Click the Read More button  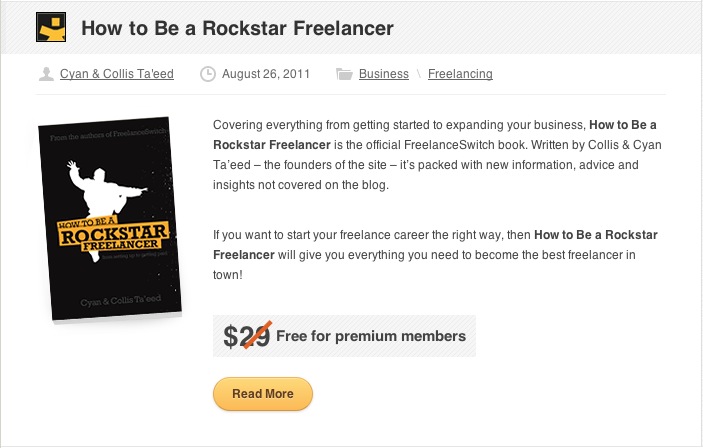point(263,394)
